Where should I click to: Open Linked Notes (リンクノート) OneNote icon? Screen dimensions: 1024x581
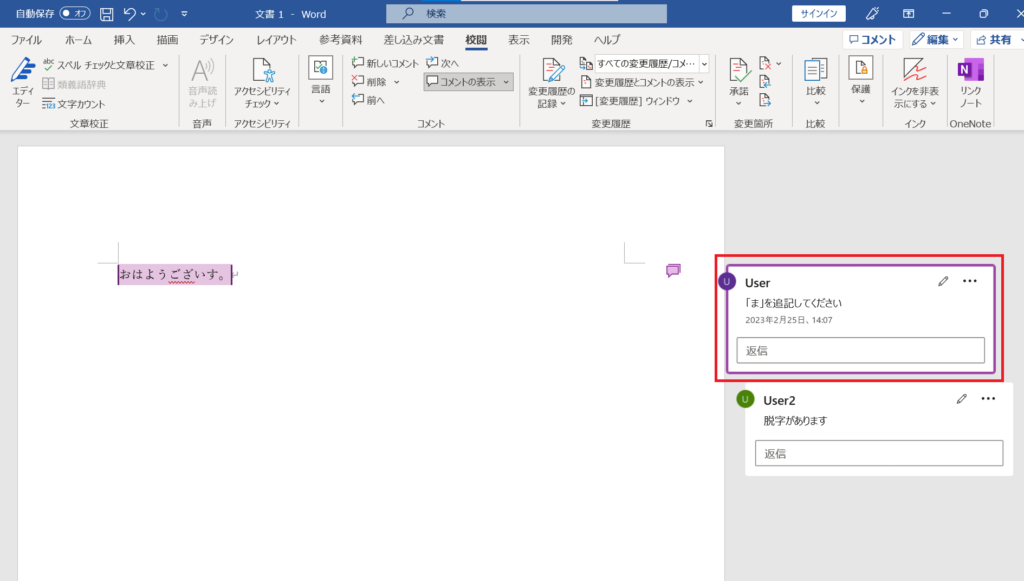tap(970, 82)
